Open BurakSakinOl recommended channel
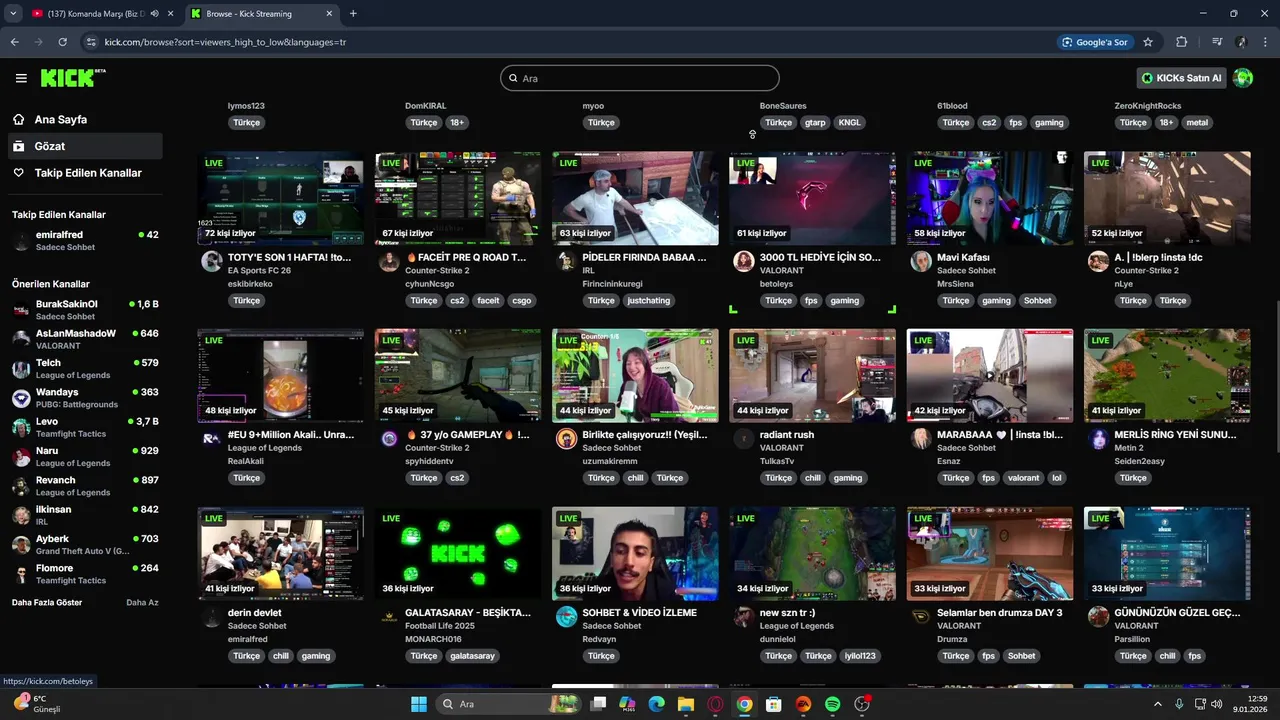The width and height of the screenshot is (1280, 720). [x=85, y=310]
